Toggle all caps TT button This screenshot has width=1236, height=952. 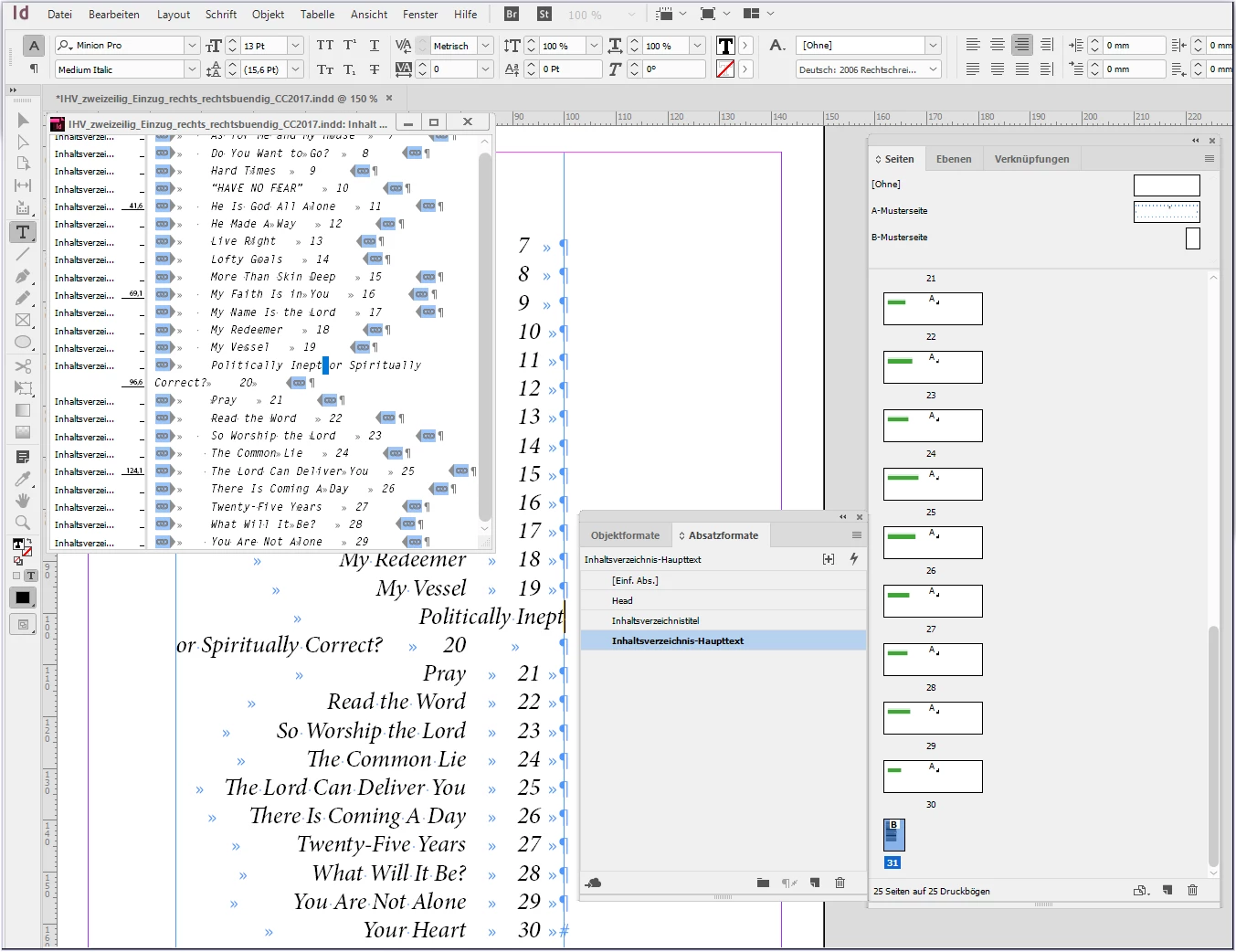(325, 45)
